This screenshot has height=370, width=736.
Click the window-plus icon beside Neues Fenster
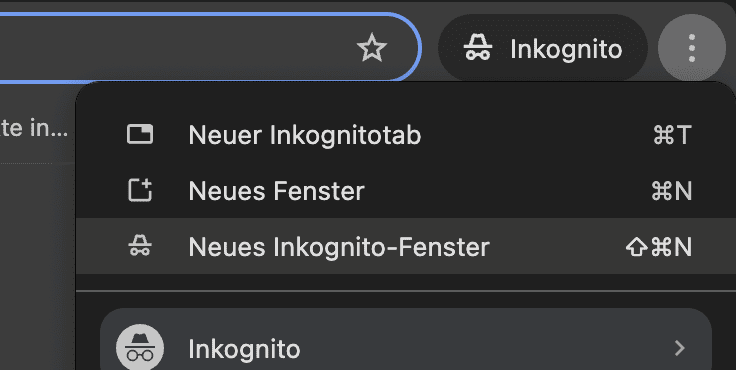140,190
